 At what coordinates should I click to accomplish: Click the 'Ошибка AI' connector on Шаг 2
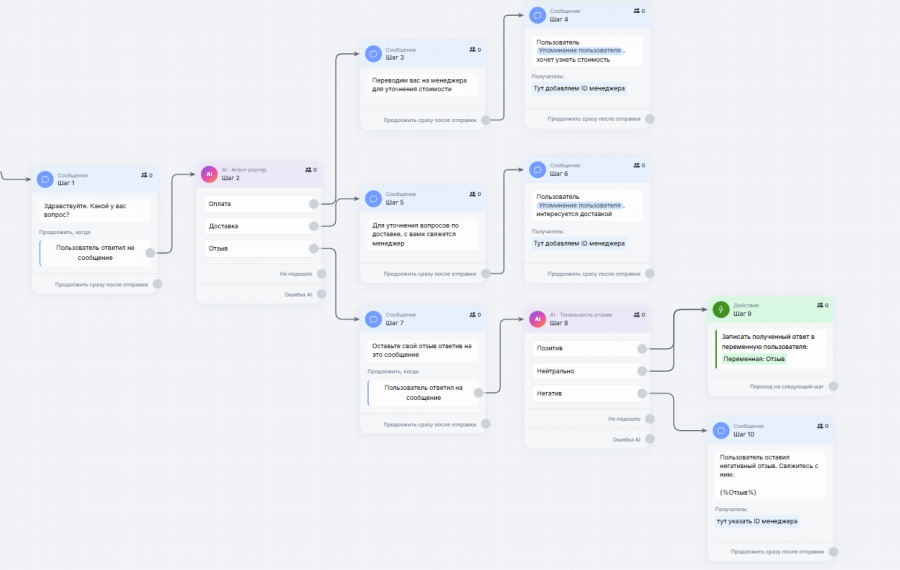click(321, 294)
